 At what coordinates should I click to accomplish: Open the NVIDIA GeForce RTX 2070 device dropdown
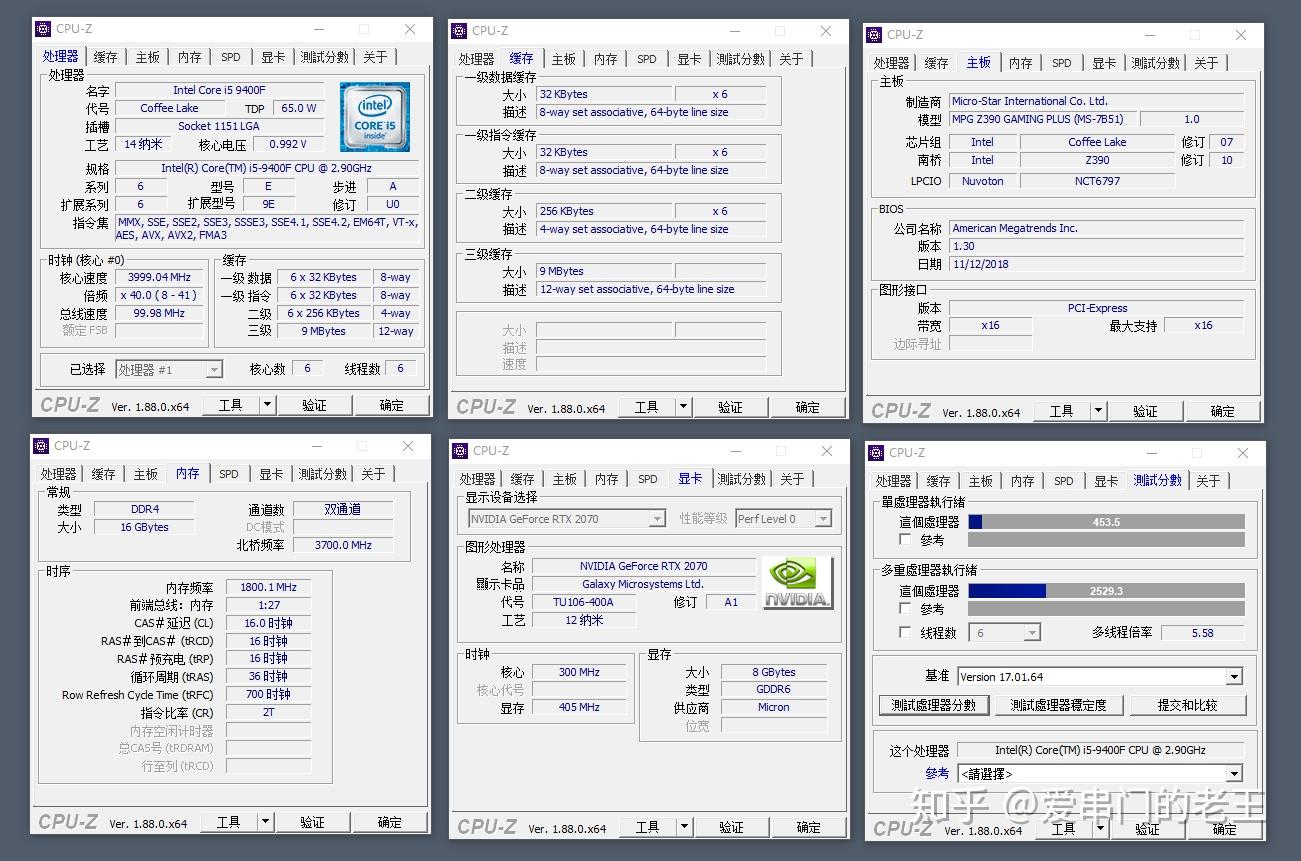point(658,518)
